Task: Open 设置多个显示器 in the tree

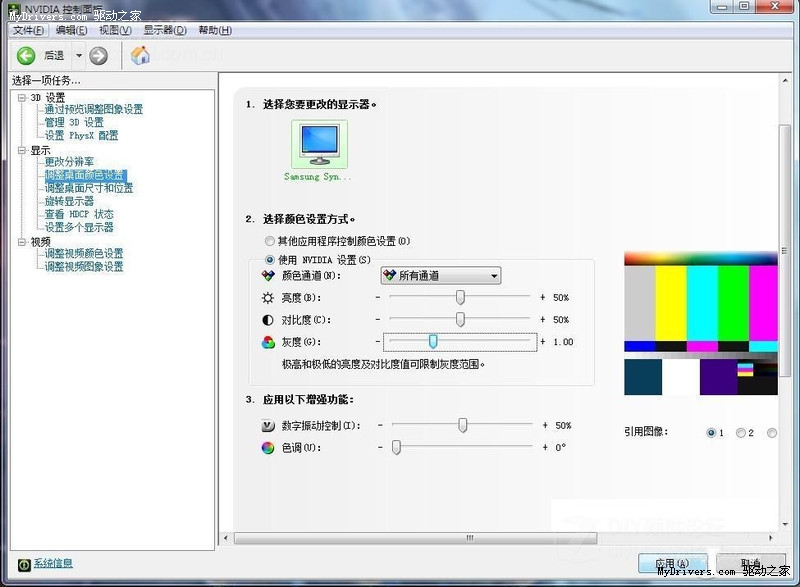Action: click(x=79, y=227)
